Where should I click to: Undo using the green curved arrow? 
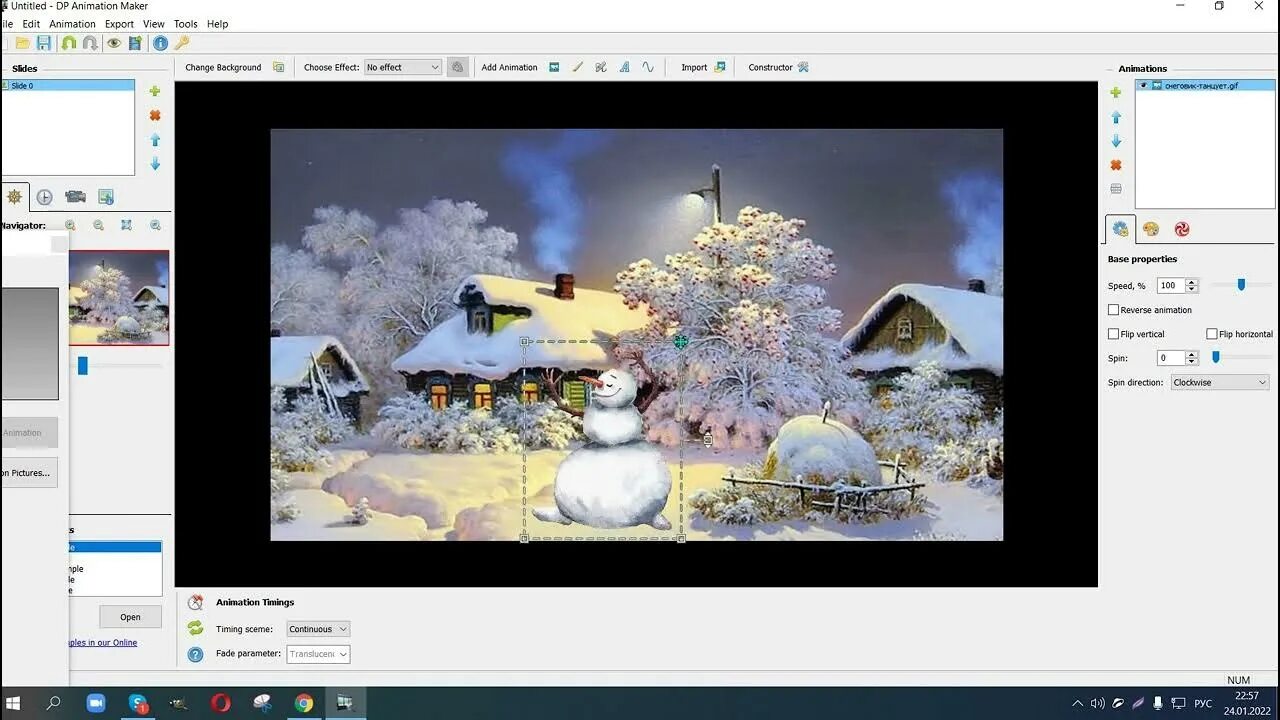(x=68, y=43)
